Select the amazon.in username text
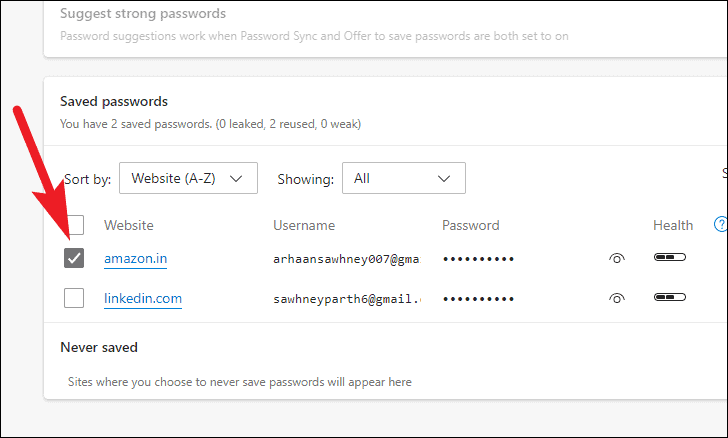728x438 pixels. [346, 259]
